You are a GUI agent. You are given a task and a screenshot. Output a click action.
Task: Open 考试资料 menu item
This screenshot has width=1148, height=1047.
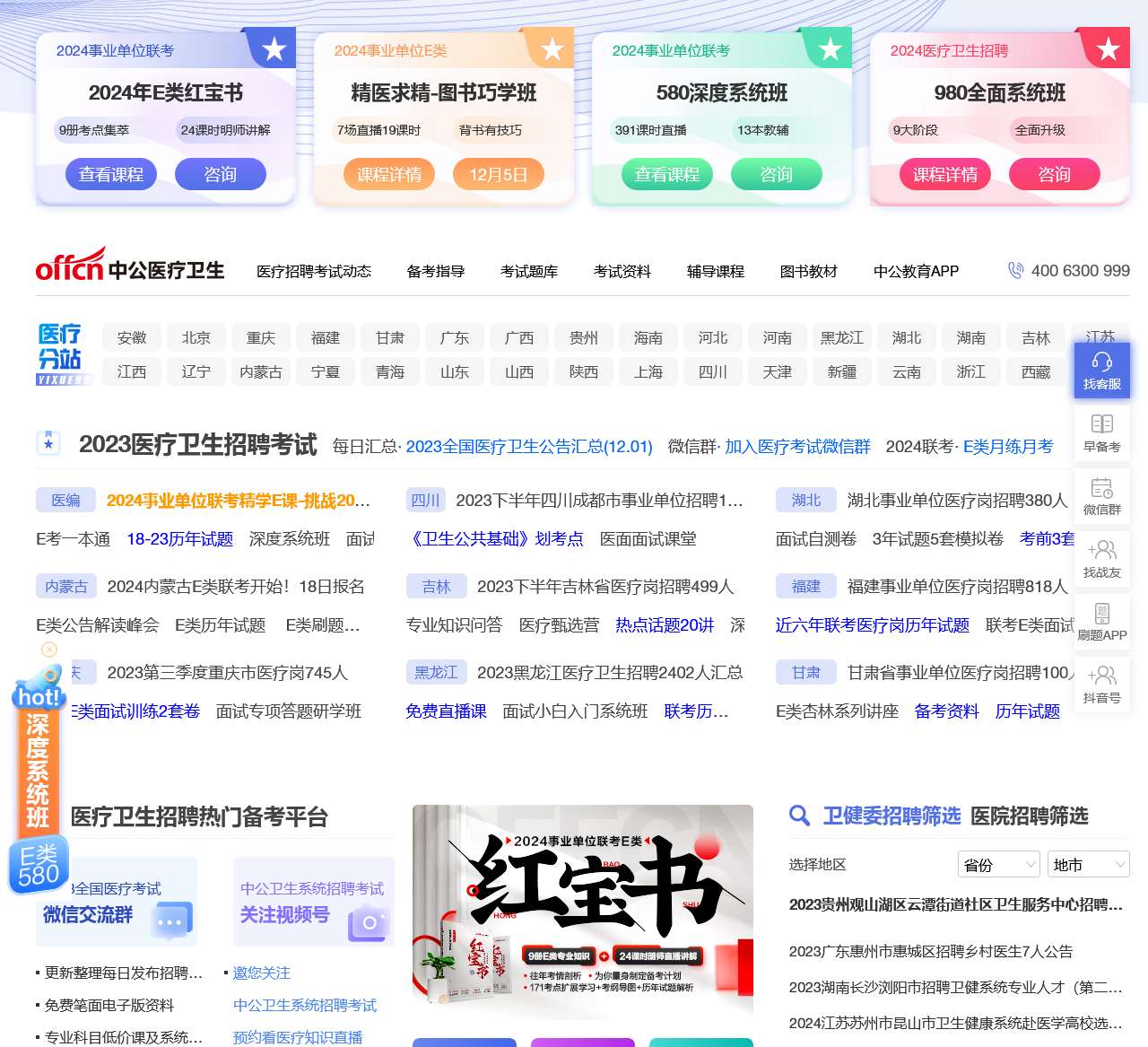(x=622, y=271)
